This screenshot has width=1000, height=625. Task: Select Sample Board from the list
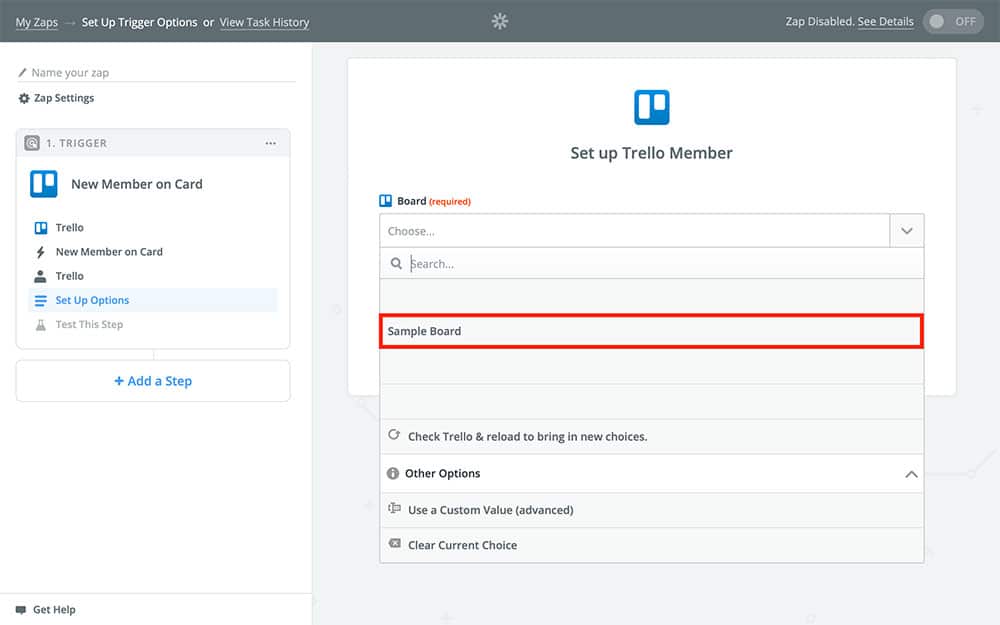(x=650, y=331)
